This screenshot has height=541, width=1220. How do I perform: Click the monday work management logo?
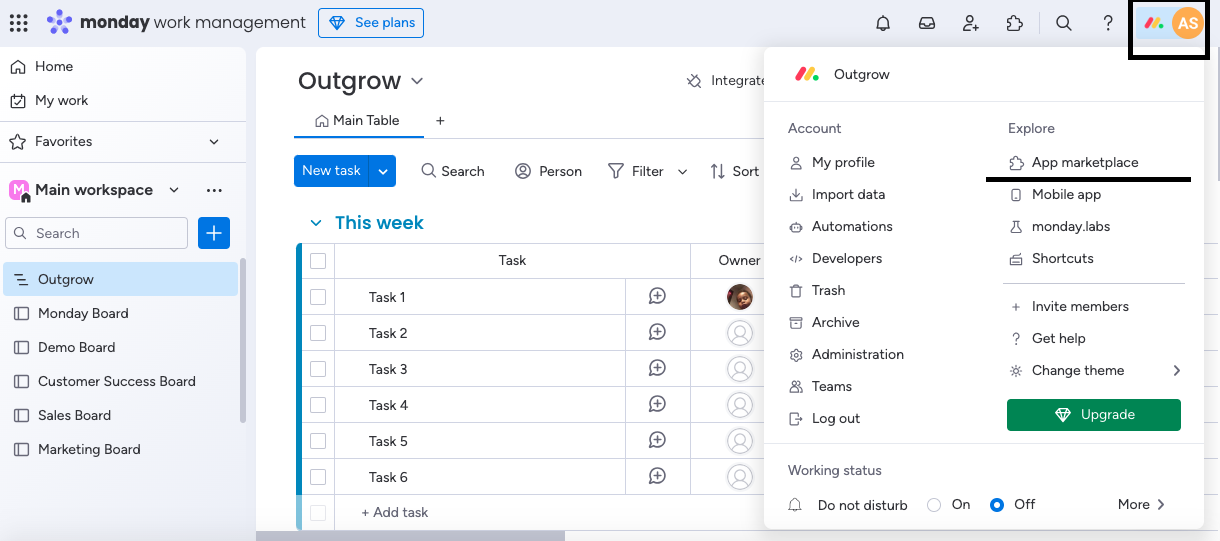coord(176,22)
